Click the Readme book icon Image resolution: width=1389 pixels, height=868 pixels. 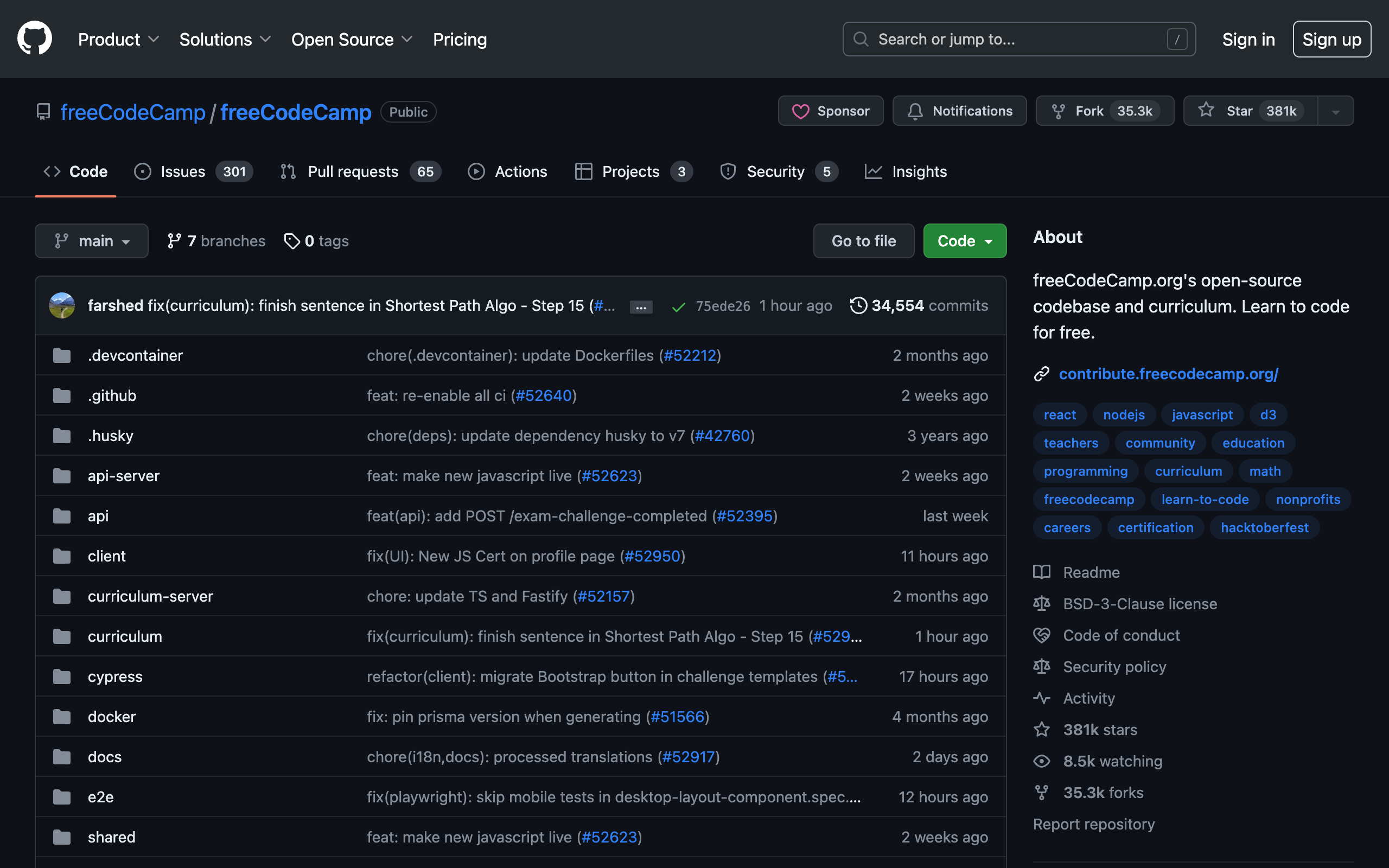[1042, 572]
